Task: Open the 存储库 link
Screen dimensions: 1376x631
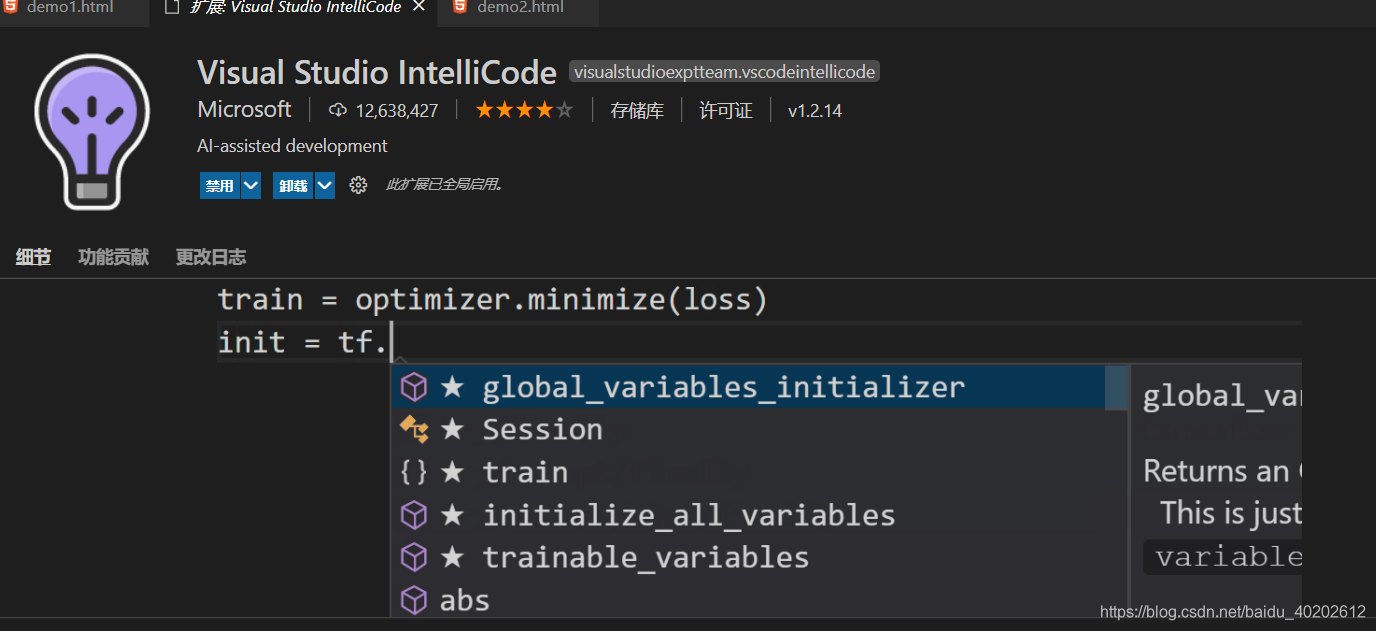Action: (x=637, y=110)
